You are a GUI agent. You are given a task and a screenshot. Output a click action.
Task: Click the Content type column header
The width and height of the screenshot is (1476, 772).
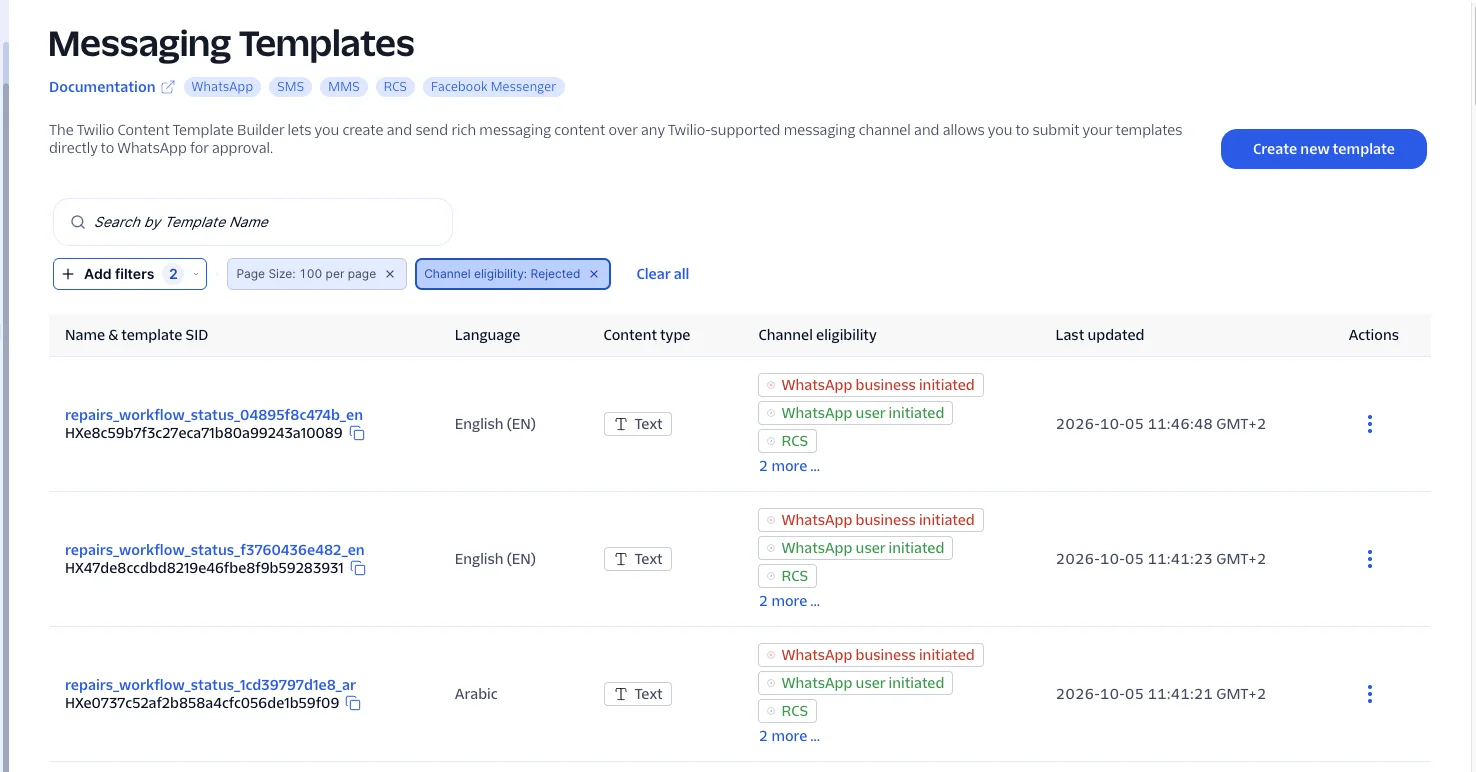[x=647, y=335]
